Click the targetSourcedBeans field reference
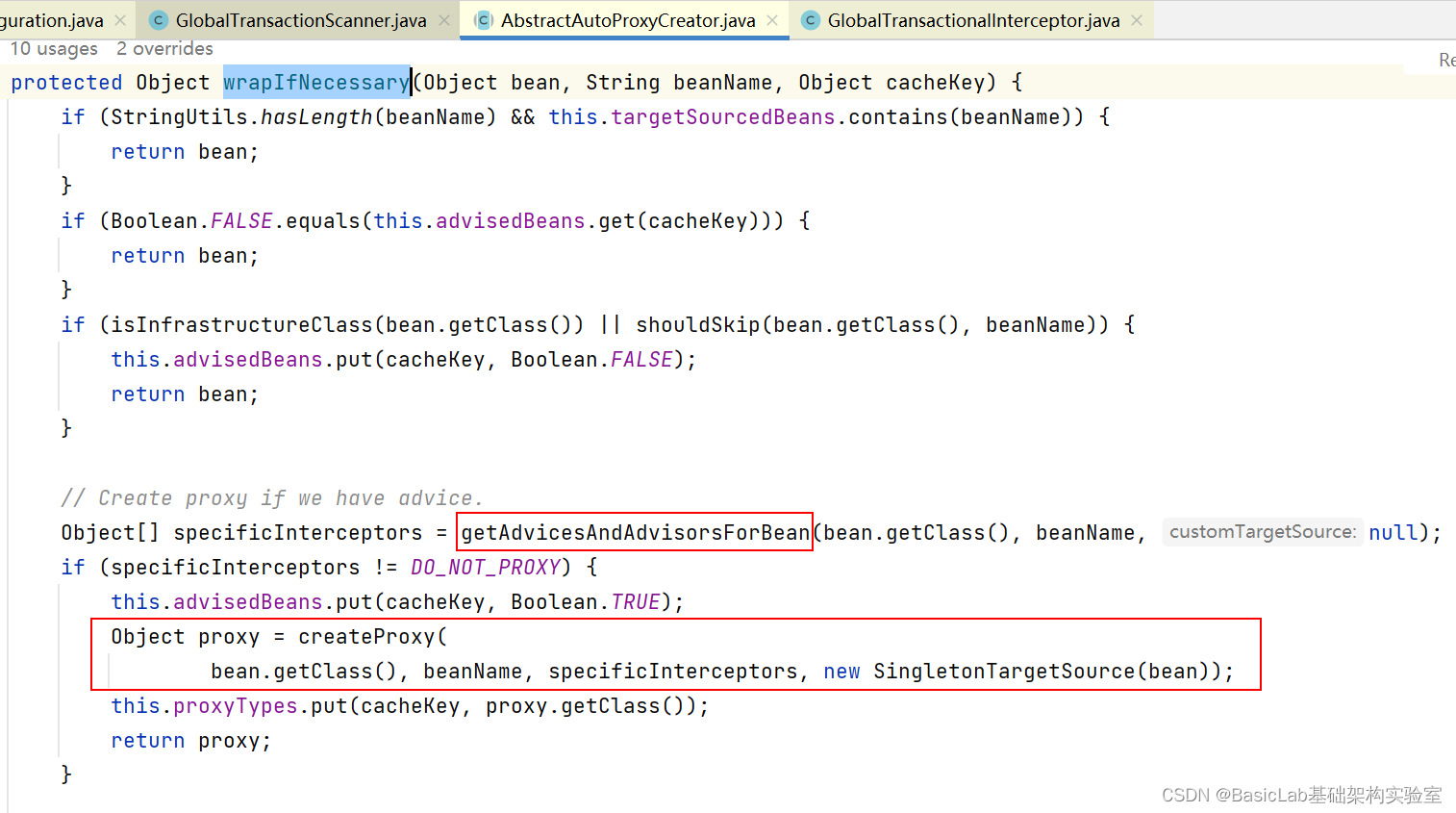 723,117
